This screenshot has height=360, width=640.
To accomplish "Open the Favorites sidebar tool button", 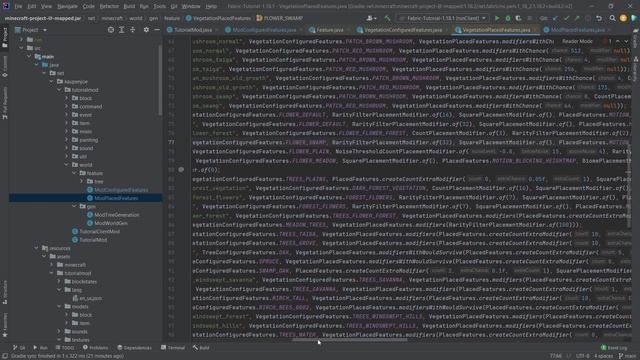I will tap(4, 325).
